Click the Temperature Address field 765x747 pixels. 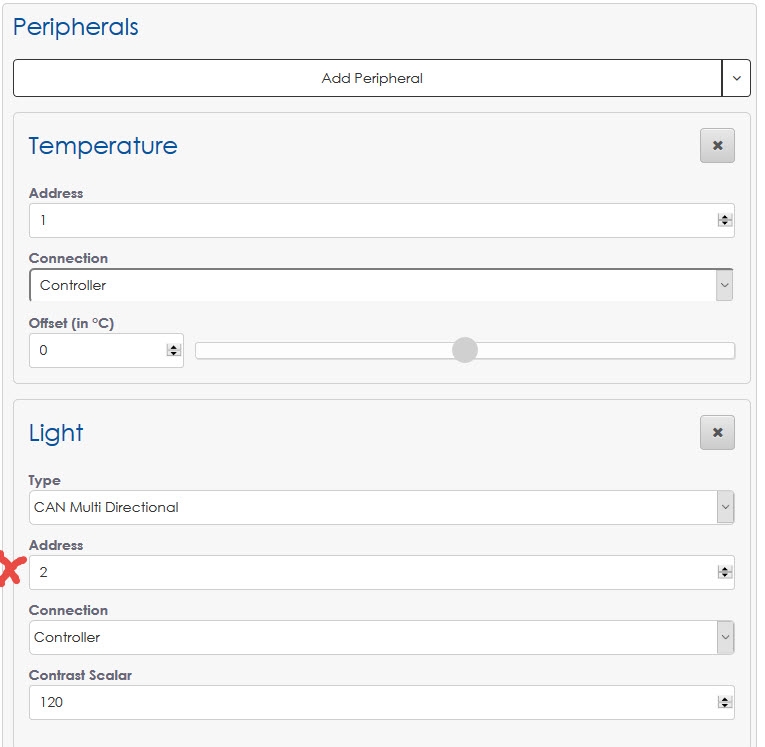pyautogui.click(x=370, y=220)
